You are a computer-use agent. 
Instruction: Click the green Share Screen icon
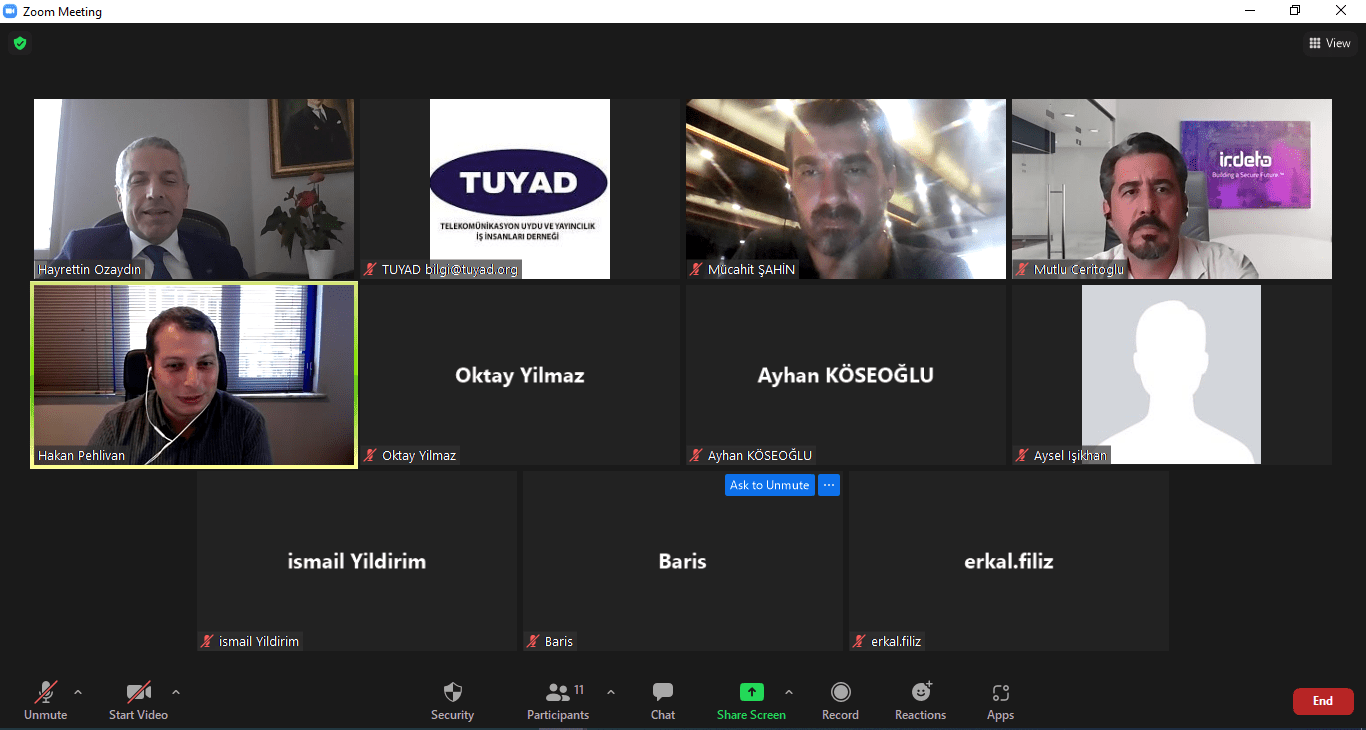pyautogui.click(x=751, y=692)
